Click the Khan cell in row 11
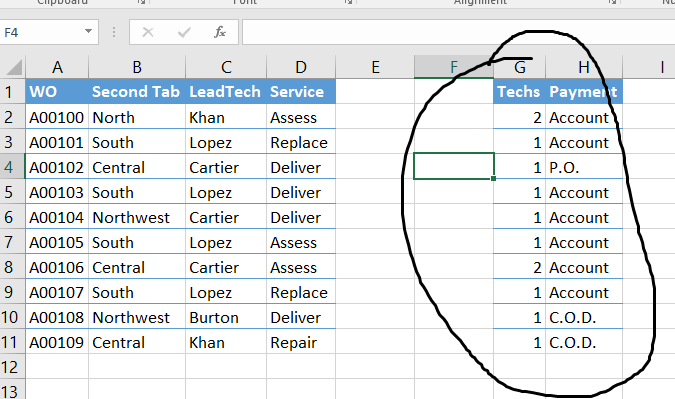675x399 pixels. coord(226,342)
